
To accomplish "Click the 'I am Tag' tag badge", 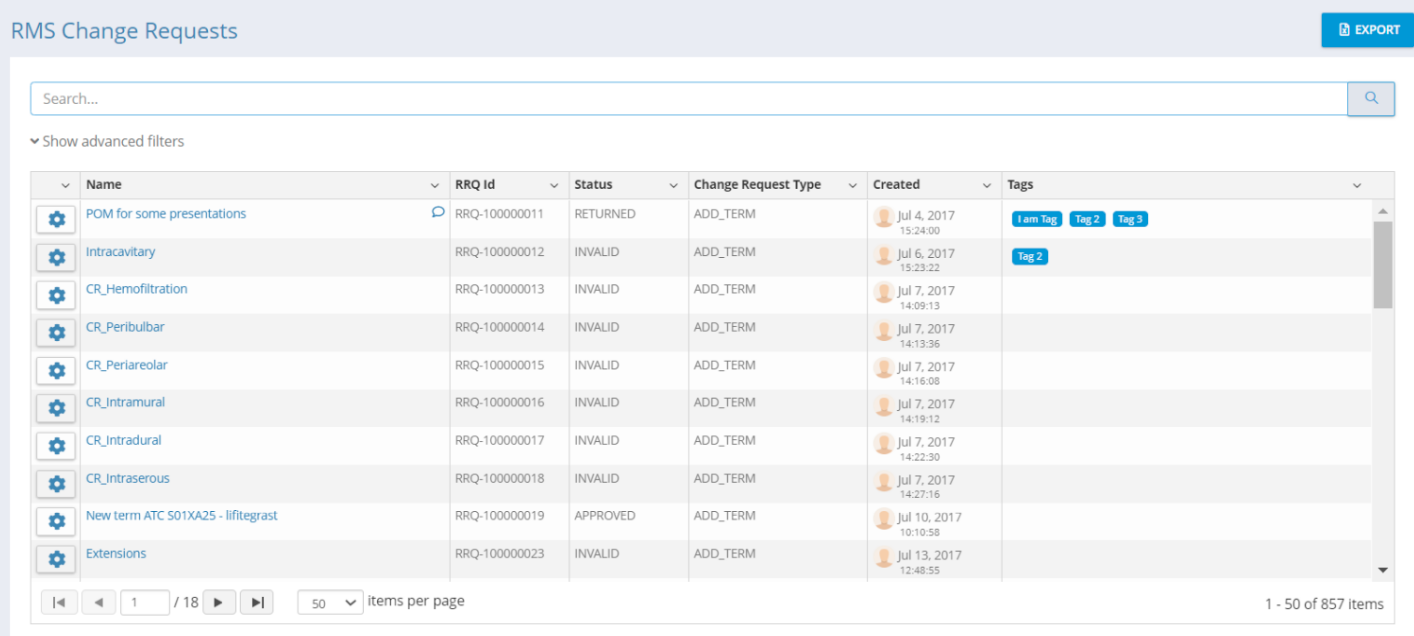I will pyautogui.click(x=1036, y=219).
